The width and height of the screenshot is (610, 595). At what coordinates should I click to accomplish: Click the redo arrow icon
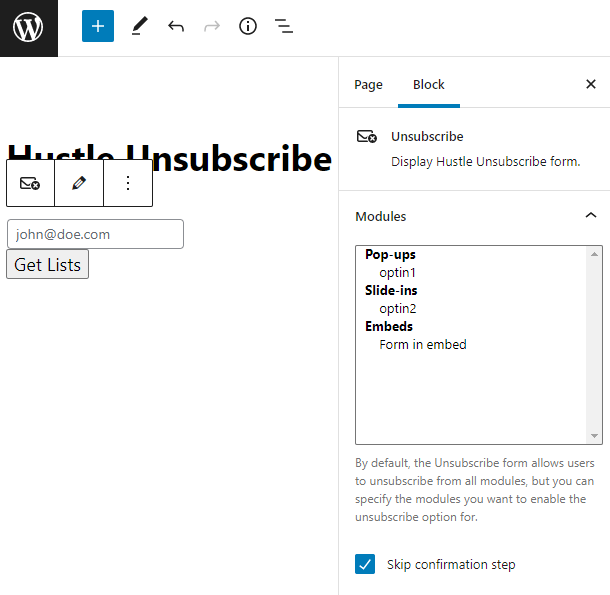point(212,26)
